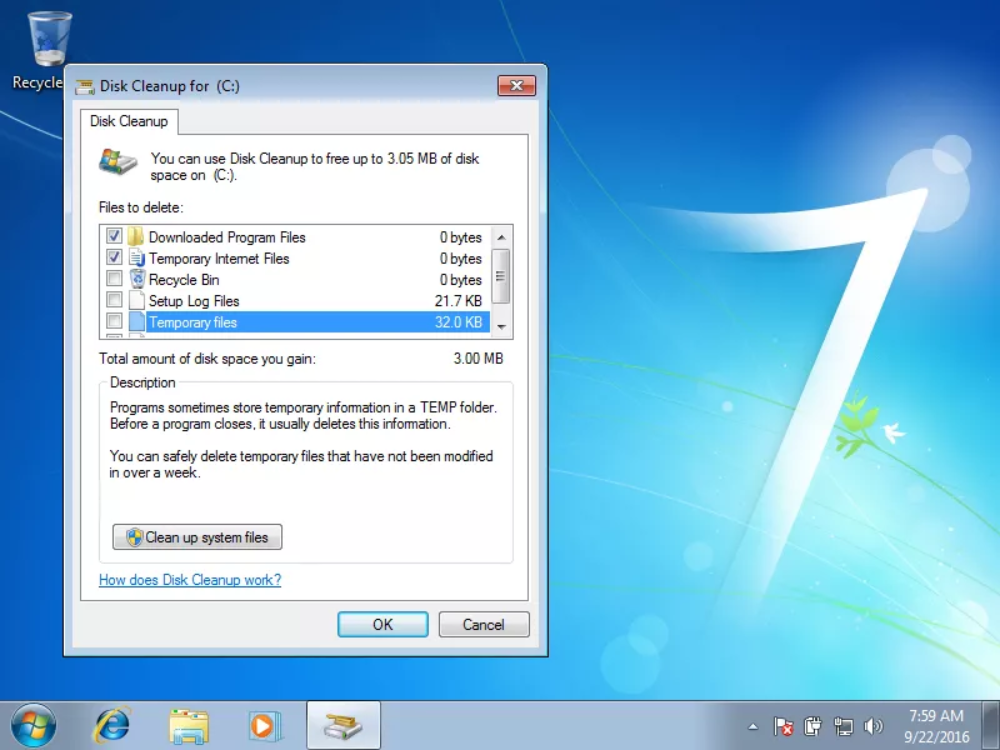Image resolution: width=1000 pixels, height=750 pixels.
Task: Click Disk Cleanup taskbar button
Action: (x=342, y=725)
